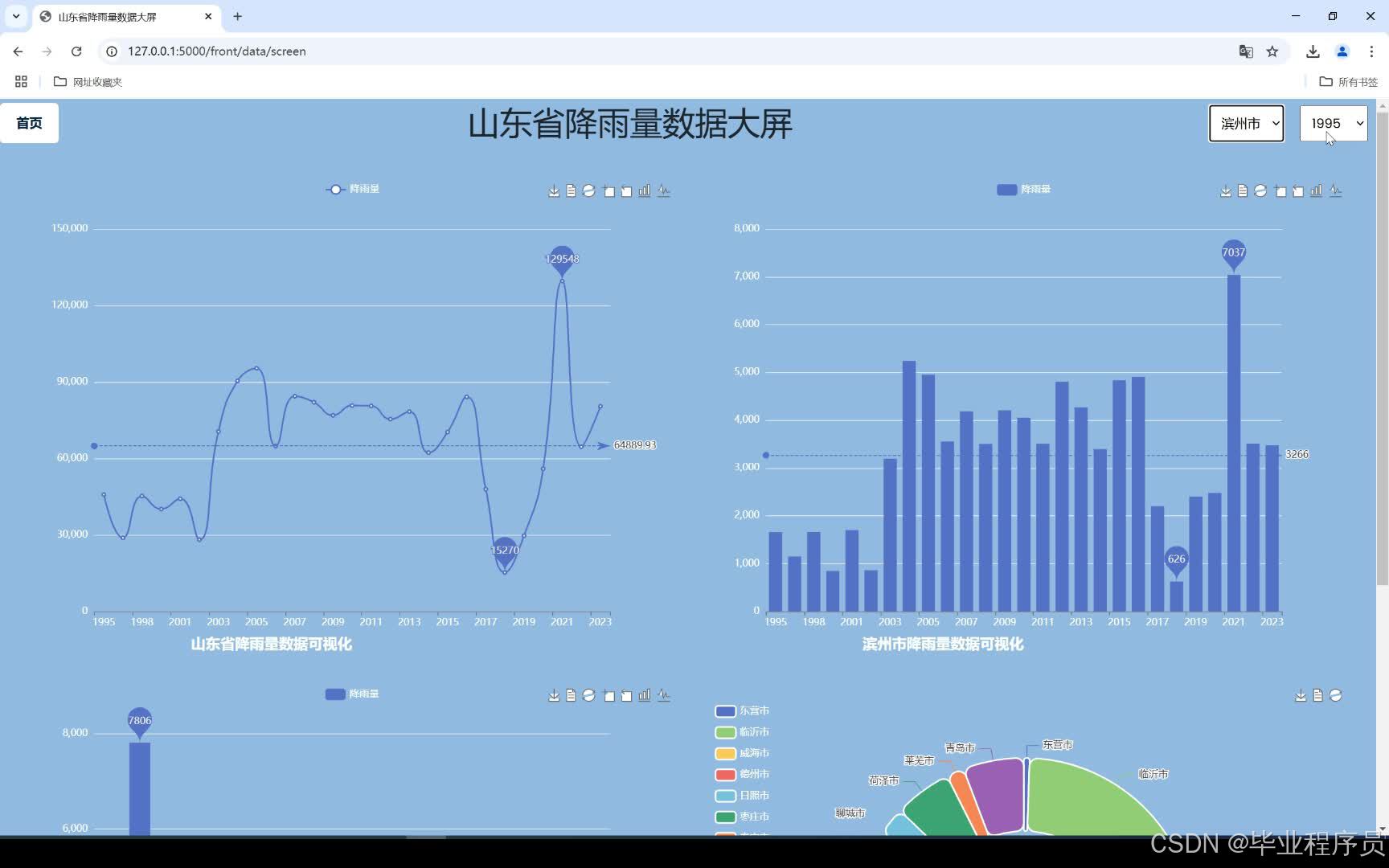Activate area zoom on Shandong line chart
1389x868 pixels.
pyautogui.click(x=608, y=190)
